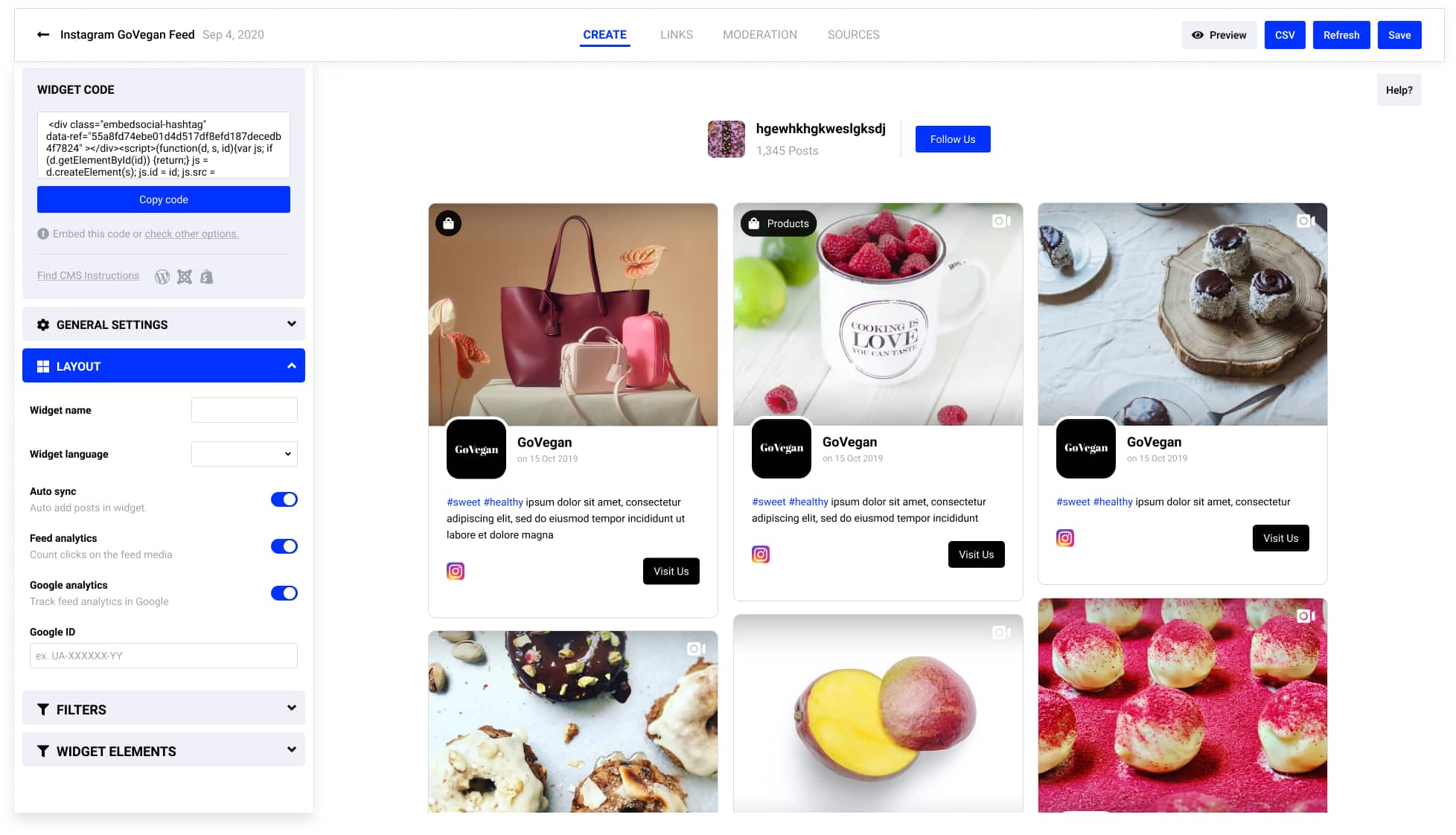Click the Instagram icon on first post
This screenshot has width=1456, height=835.
point(455,570)
